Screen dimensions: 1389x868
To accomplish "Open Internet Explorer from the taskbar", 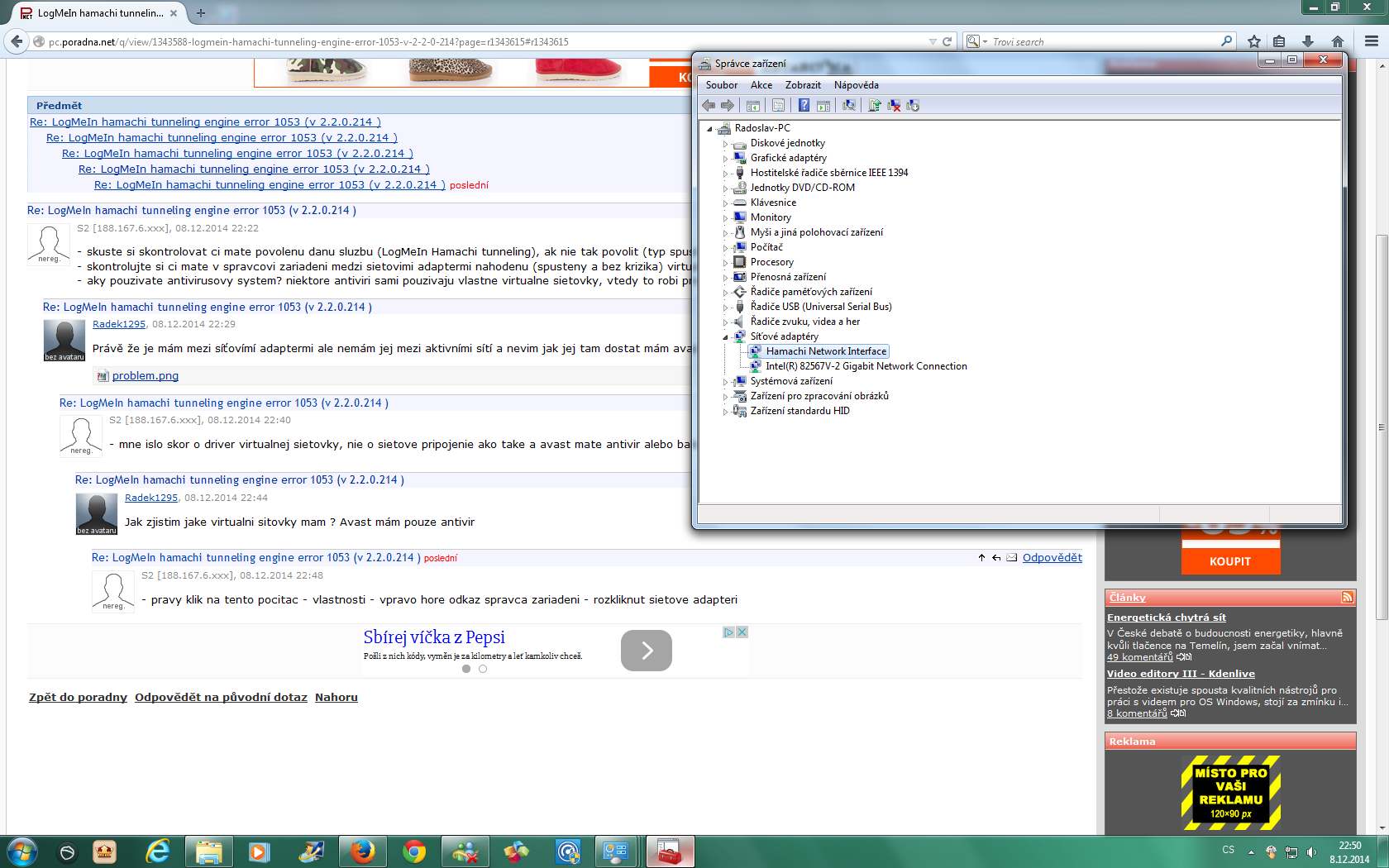I will [156, 851].
